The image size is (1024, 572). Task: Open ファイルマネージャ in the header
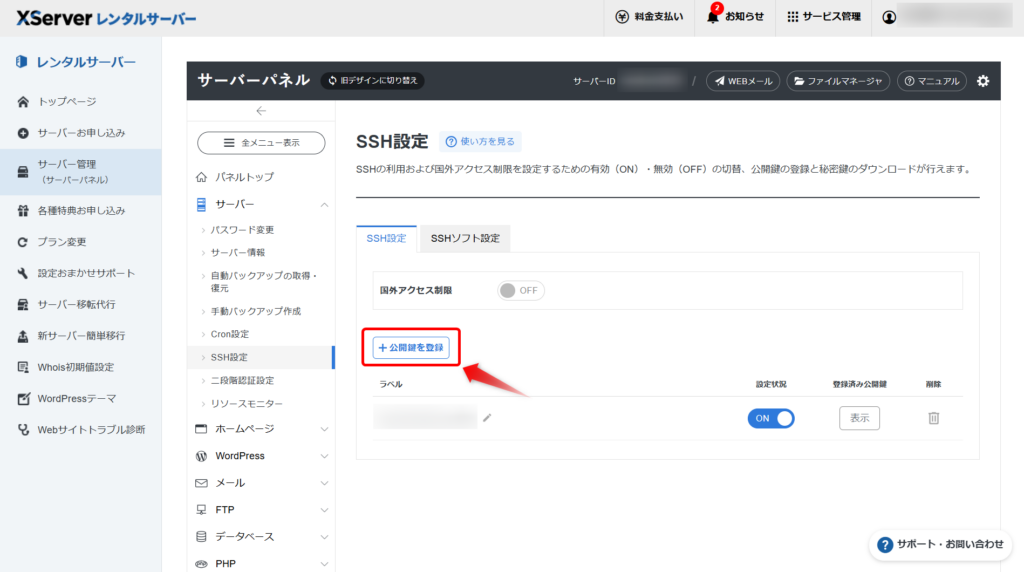point(837,81)
